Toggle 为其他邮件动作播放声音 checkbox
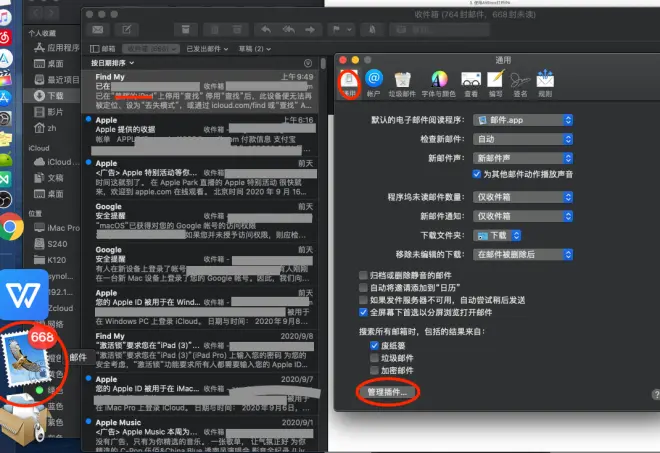 [476, 174]
